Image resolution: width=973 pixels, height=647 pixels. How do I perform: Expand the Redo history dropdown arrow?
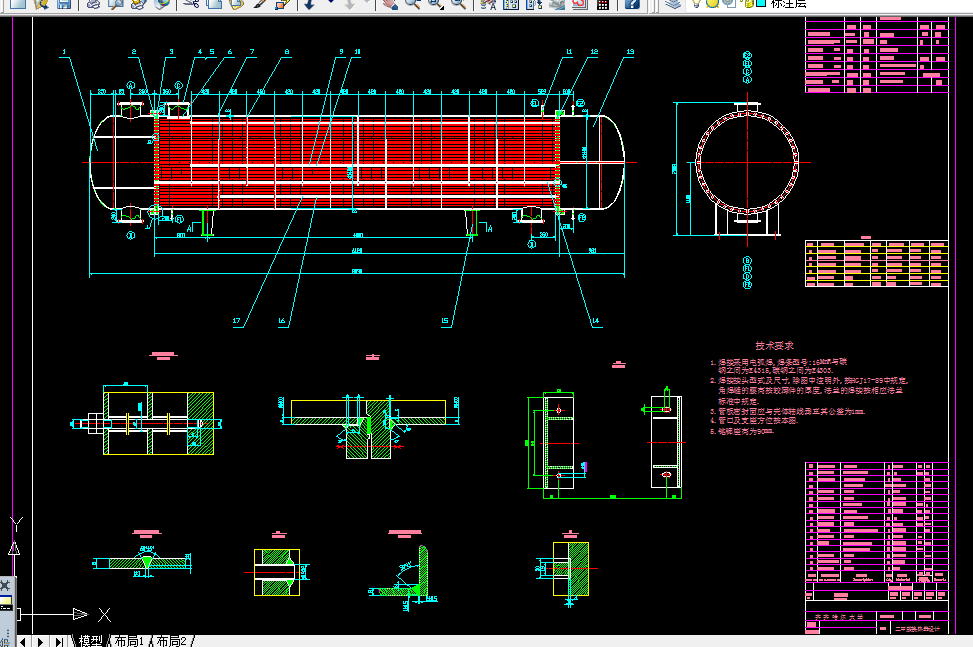(x=367, y=2)
